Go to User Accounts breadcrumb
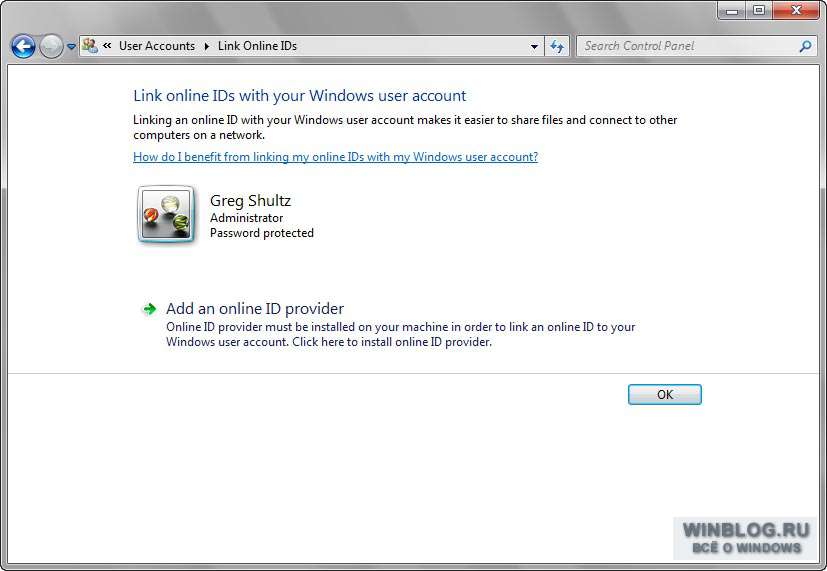This screenshot has height=571, width=827. 157,46
